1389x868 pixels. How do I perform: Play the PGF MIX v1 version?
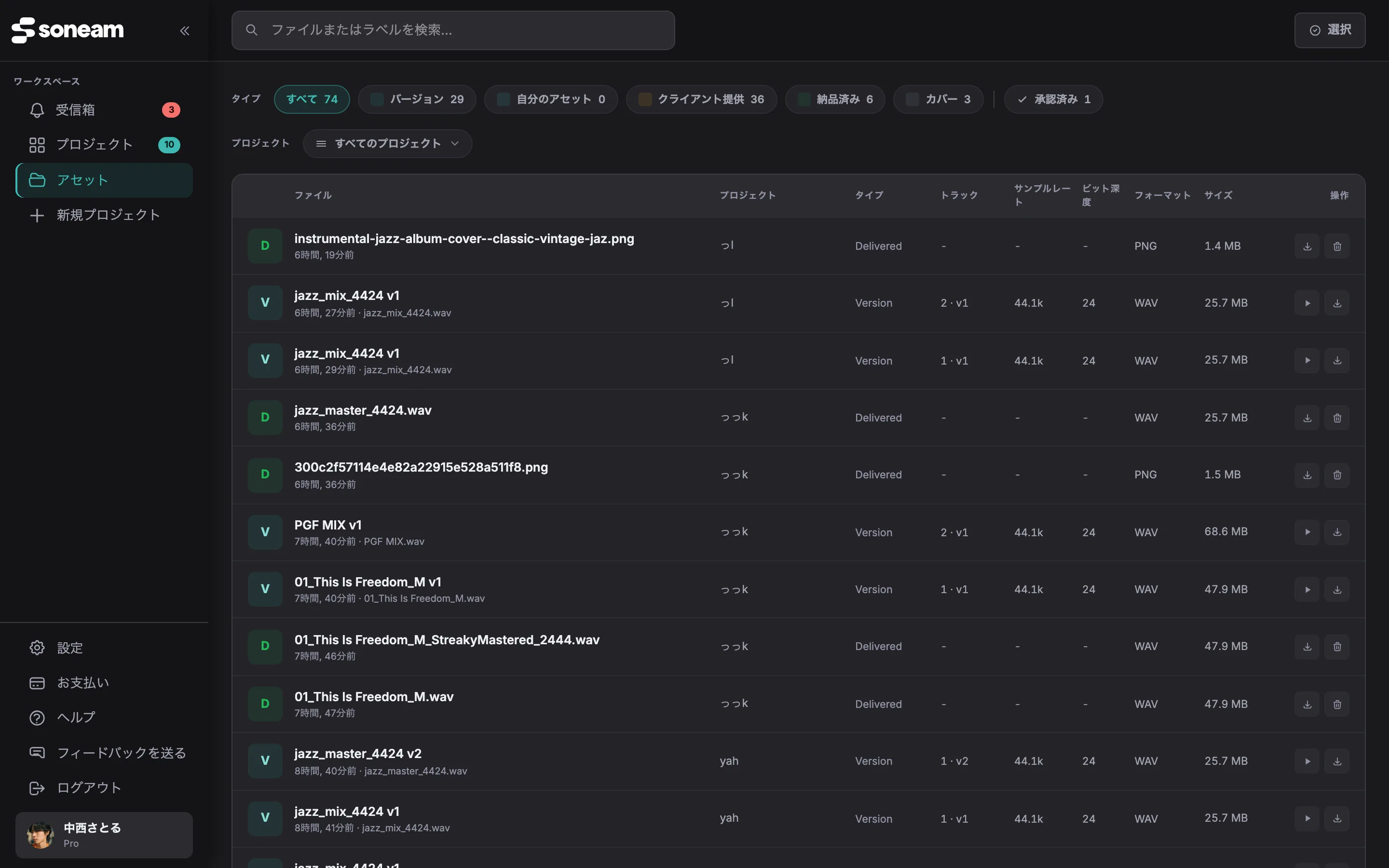(x=1307, y=532)
